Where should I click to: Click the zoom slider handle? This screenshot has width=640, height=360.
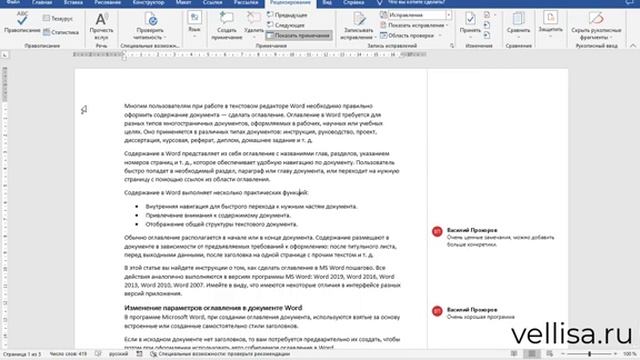(x=589, y=354)
